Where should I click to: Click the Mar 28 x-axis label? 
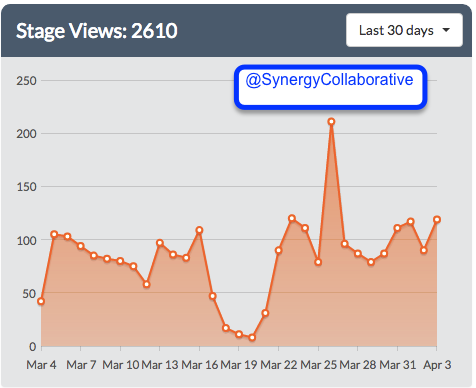(358, 365)
